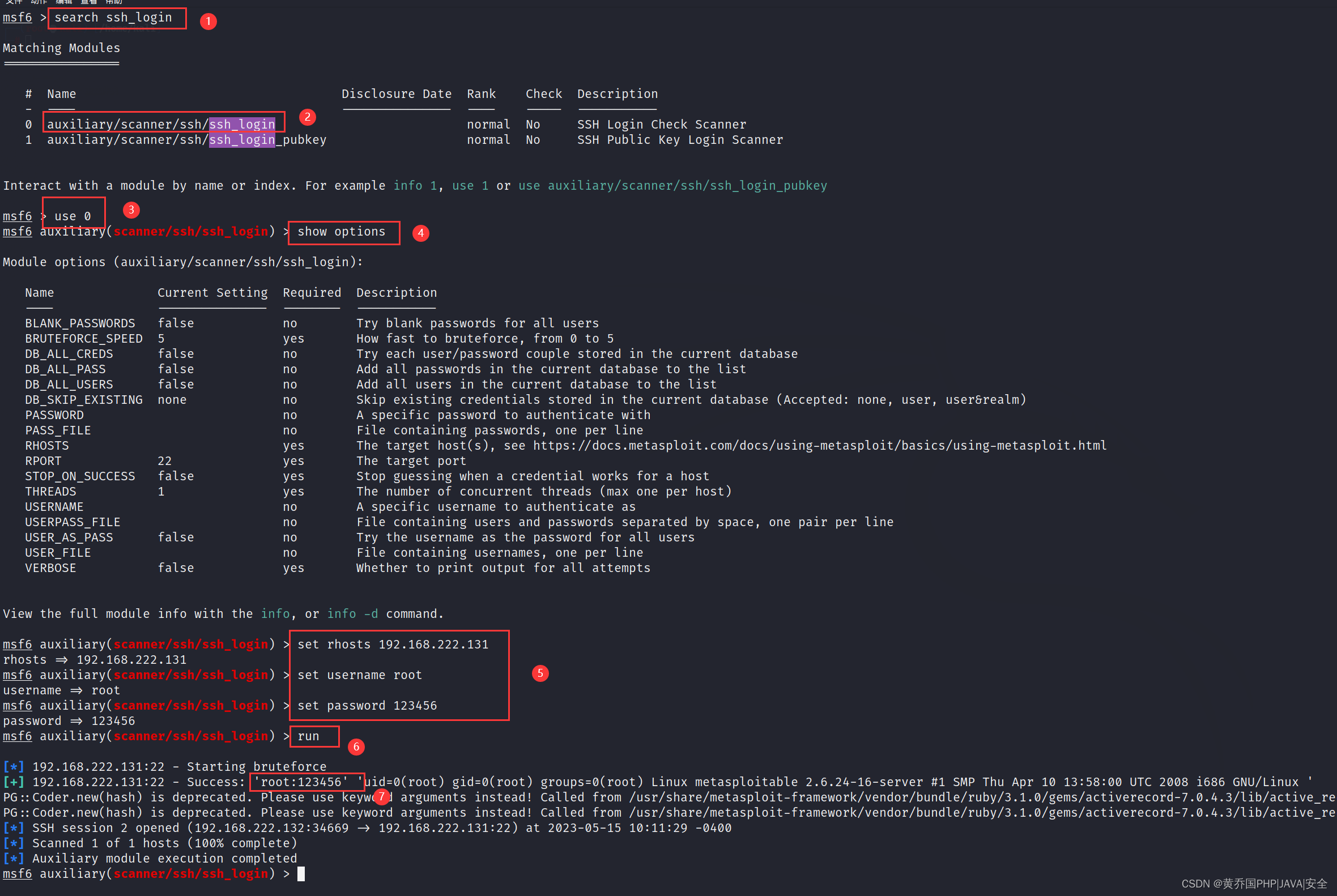Viewport: 1337px width, 896px height.
Task: Click the 'VERBOSE' option name
Action: tap(50, 568)
